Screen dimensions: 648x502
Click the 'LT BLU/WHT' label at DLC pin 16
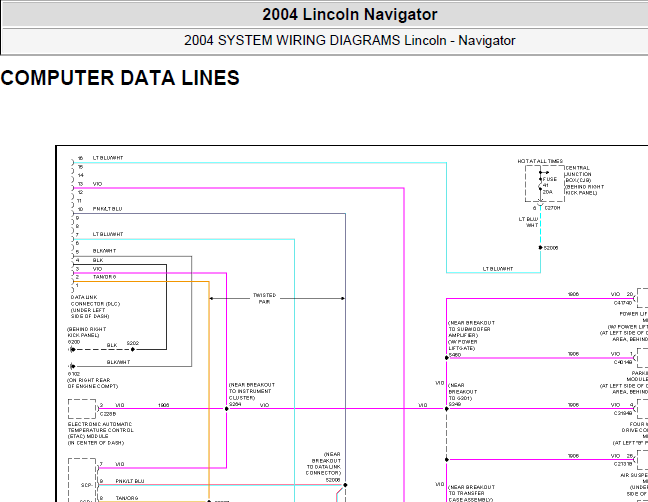[x=108, y=158]
